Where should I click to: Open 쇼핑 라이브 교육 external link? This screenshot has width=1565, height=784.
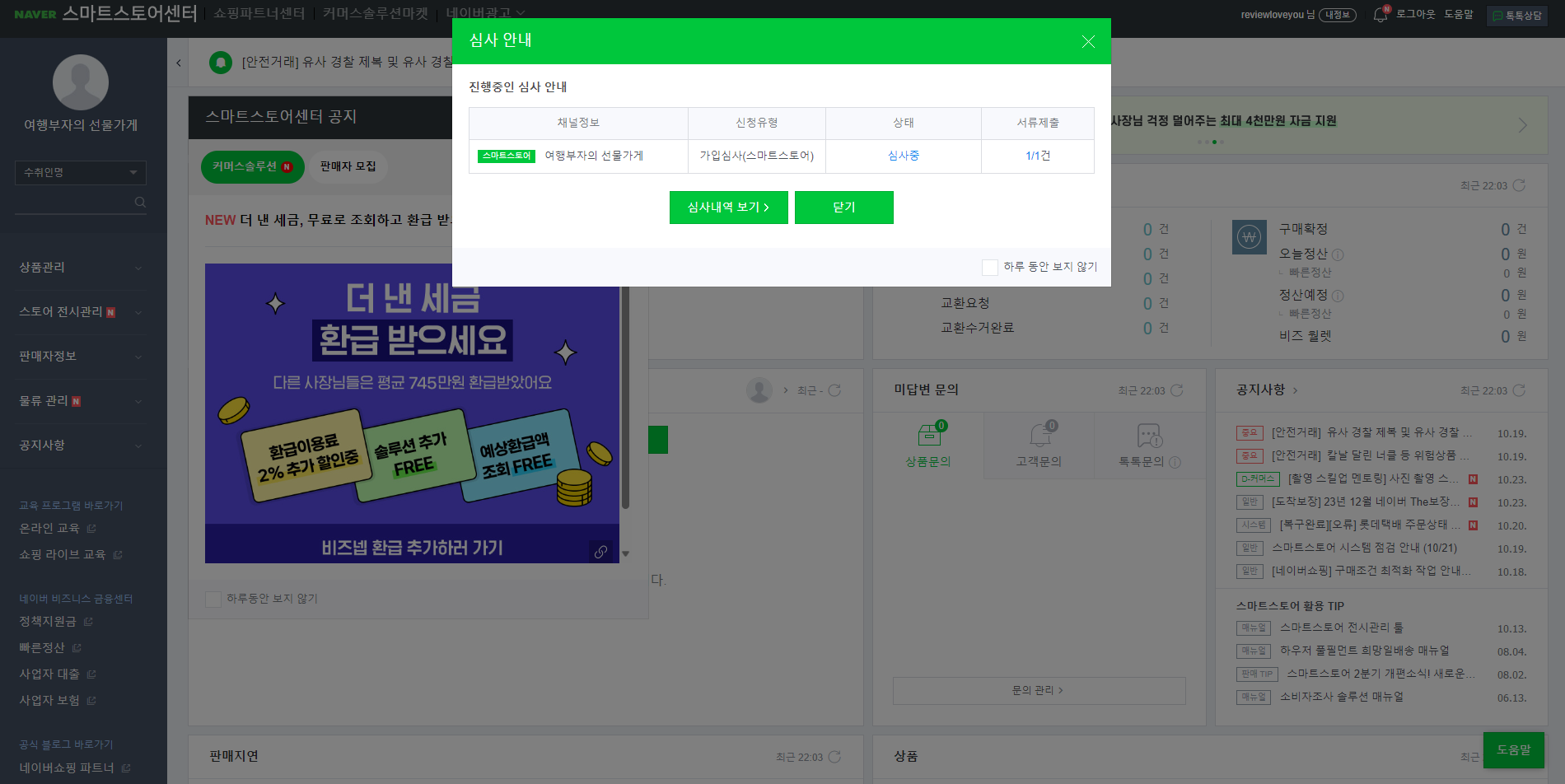(71, 555)
